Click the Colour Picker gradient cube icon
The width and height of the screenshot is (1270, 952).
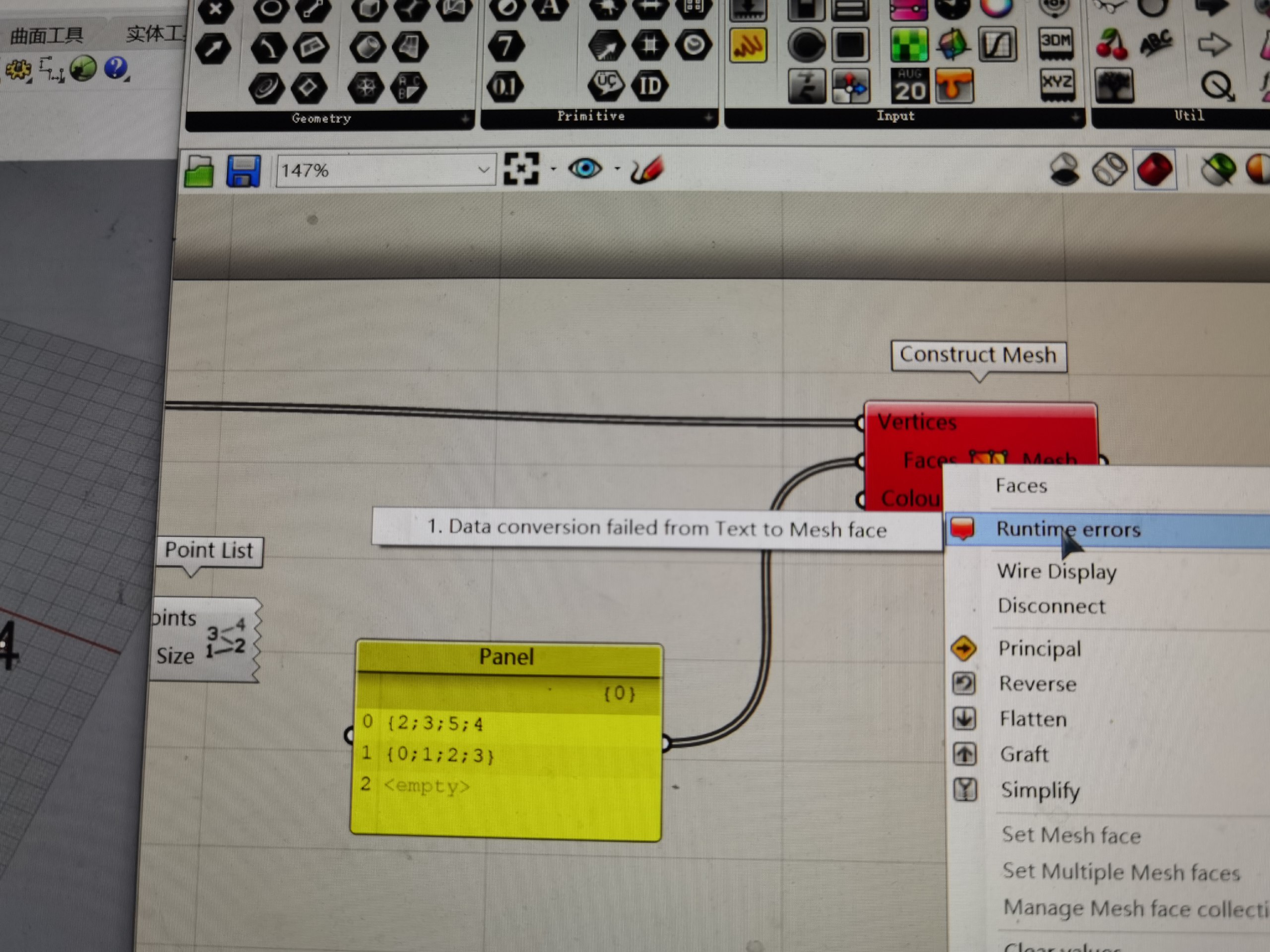tap(952, 45)
